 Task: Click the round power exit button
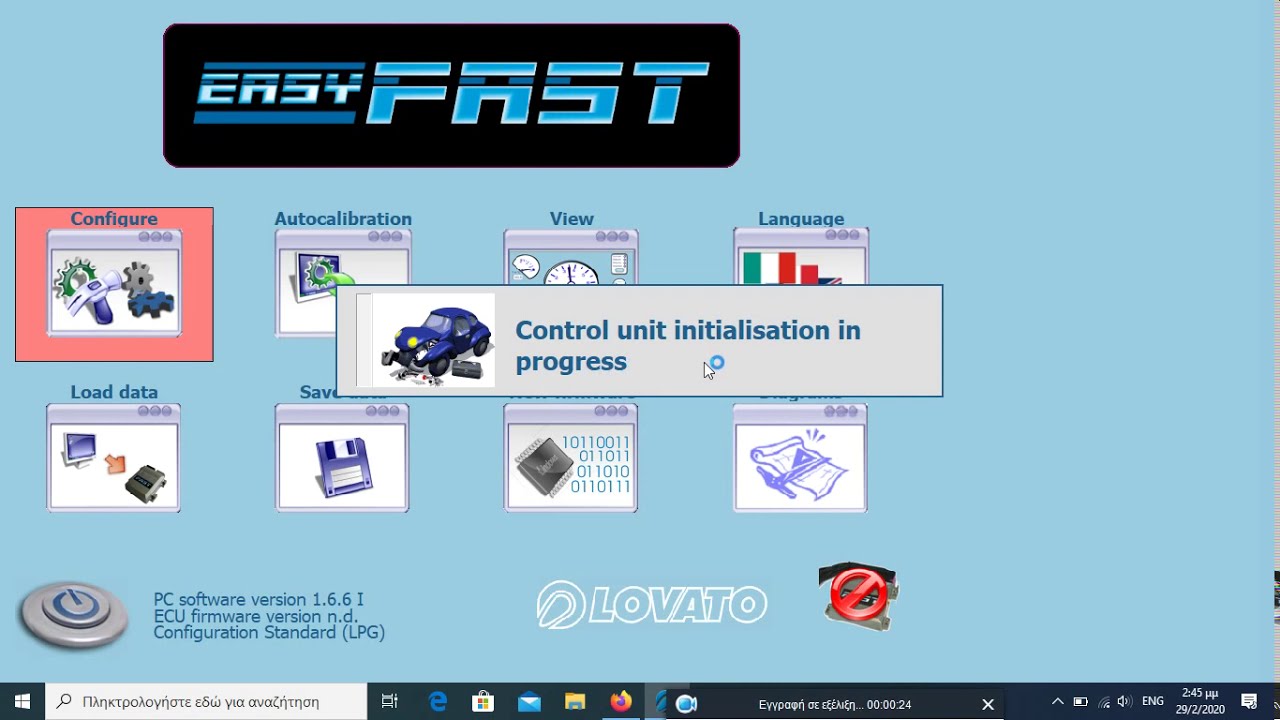coord(74,614)
